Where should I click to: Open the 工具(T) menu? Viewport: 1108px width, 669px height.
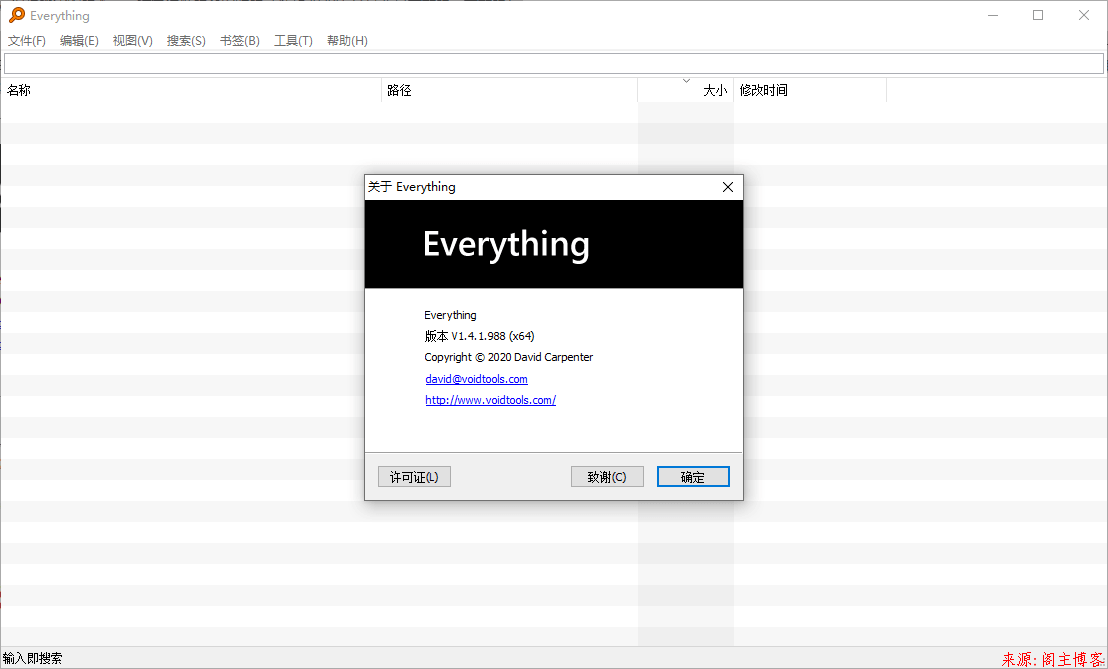pos(293,41)
